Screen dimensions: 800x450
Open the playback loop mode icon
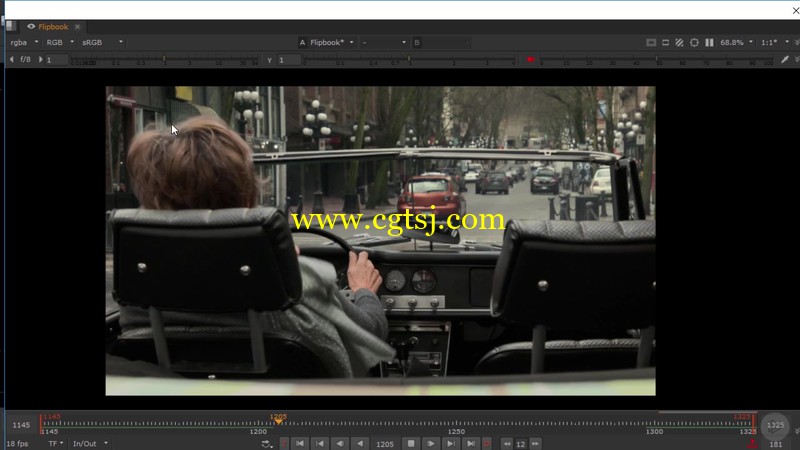point(266,443)
